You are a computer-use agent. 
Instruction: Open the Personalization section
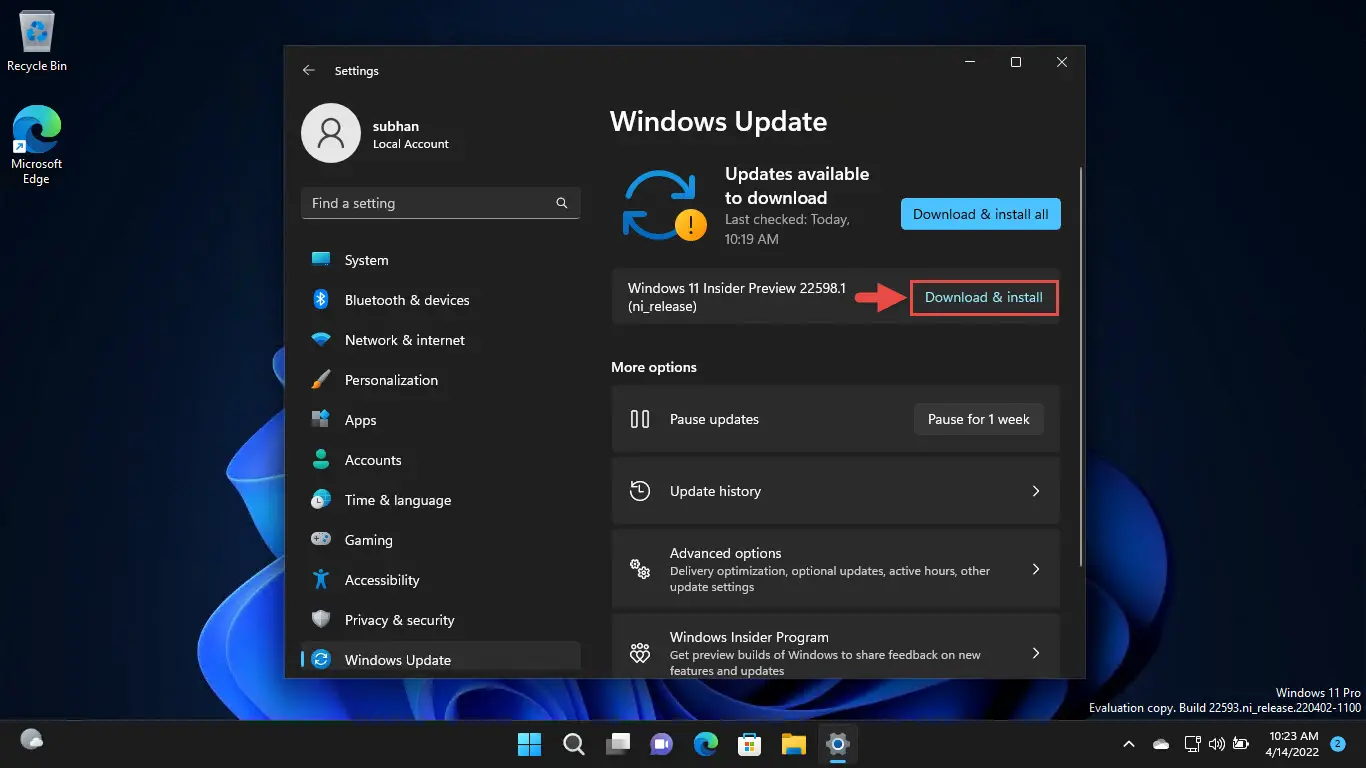[440, 380]
